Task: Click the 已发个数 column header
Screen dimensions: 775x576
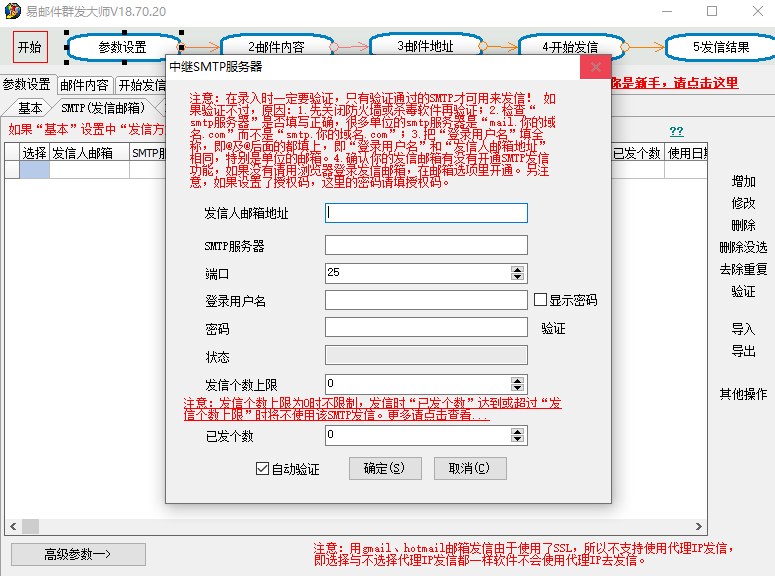Action: [x=638, y=153]
